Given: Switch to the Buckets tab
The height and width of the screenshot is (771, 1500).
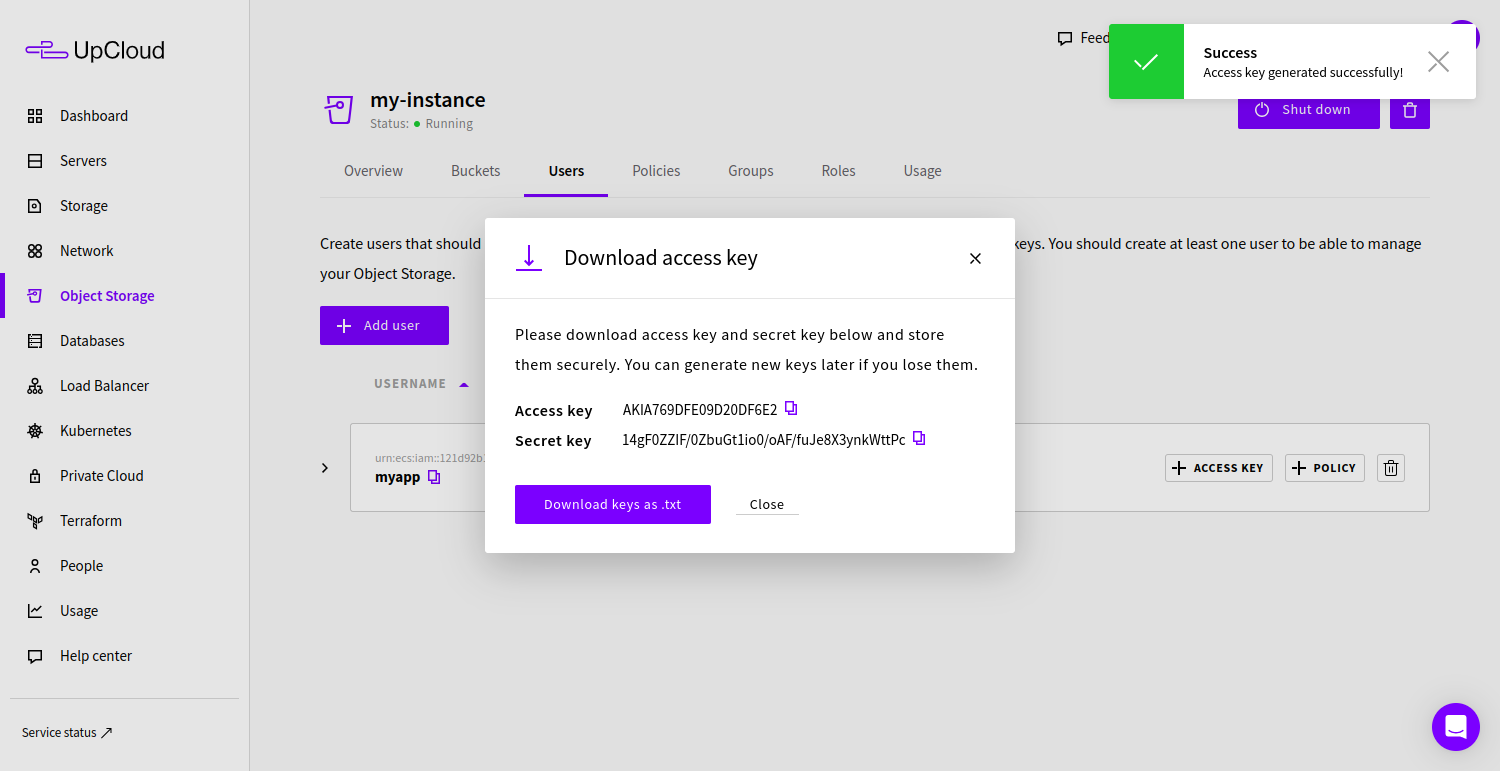Looking at the screenshot, I should tap(476, 171).
